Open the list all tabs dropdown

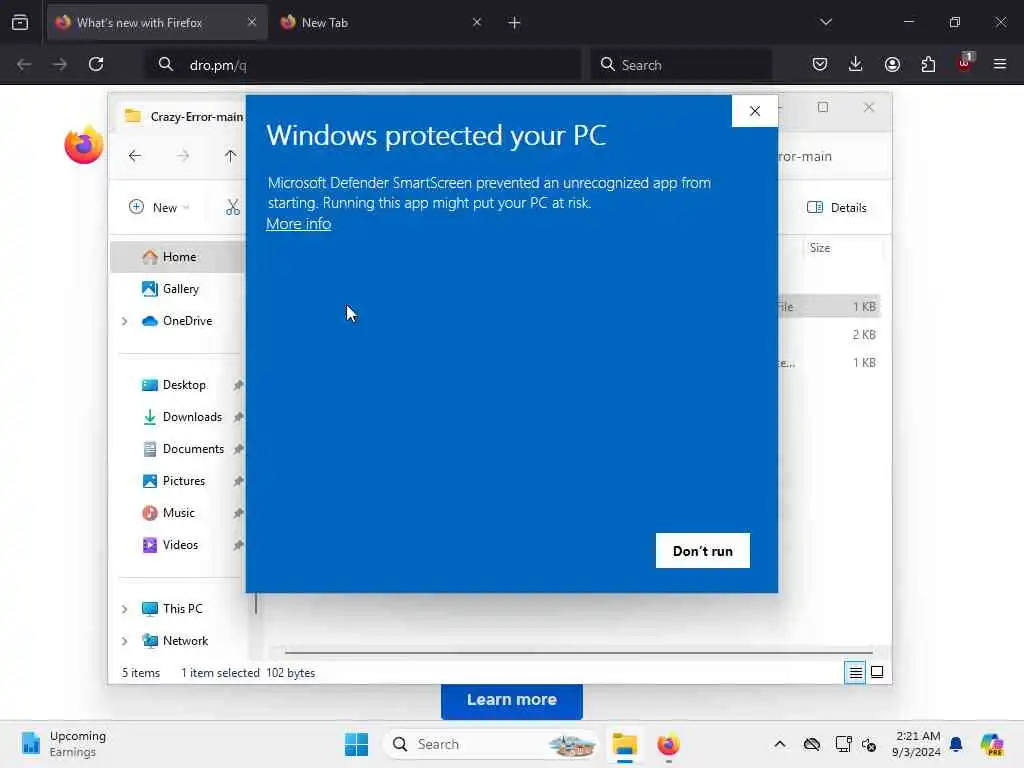click(x=825, y=22)
